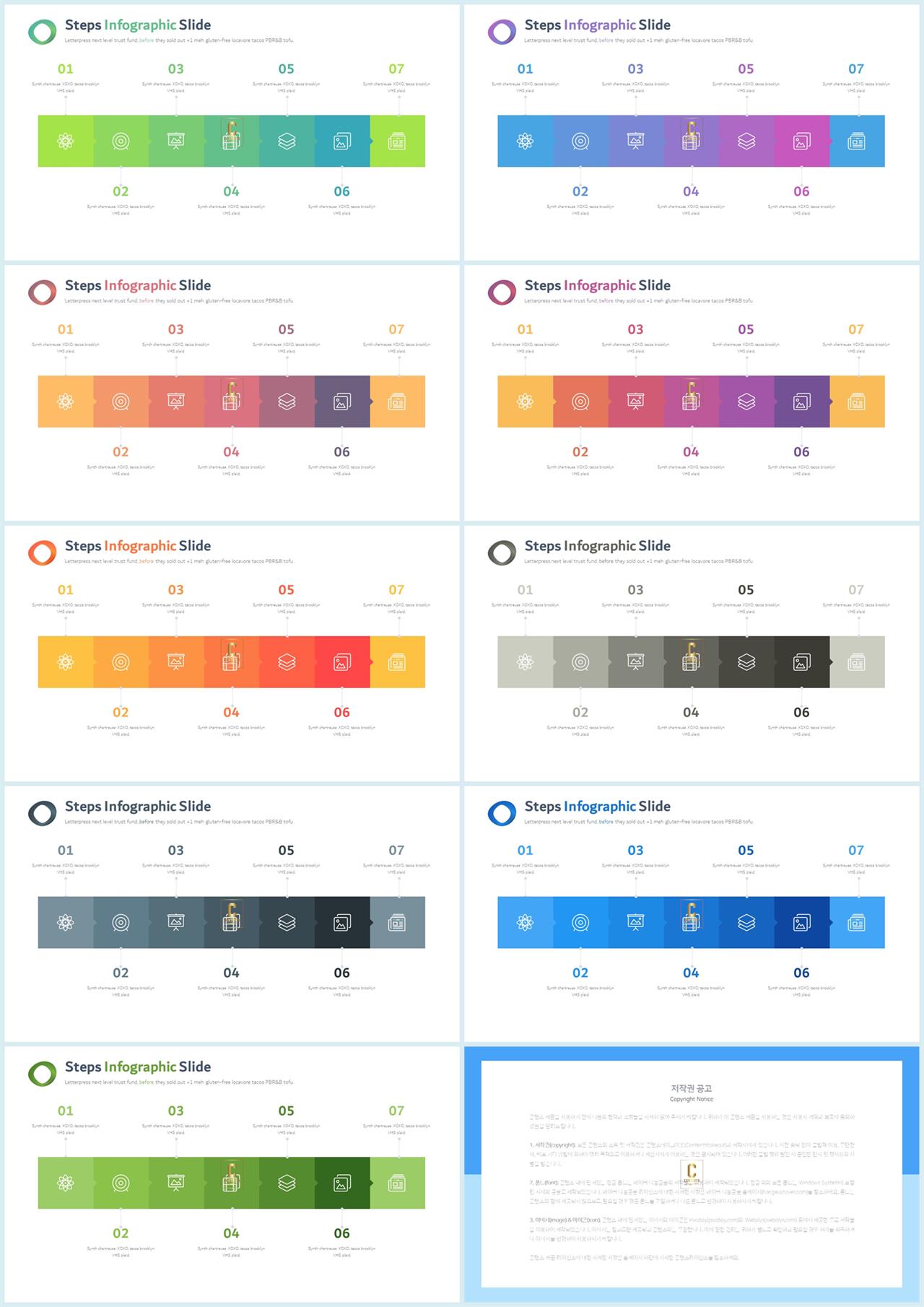Select the atom icon in the all-green slide

[66, 1184]
